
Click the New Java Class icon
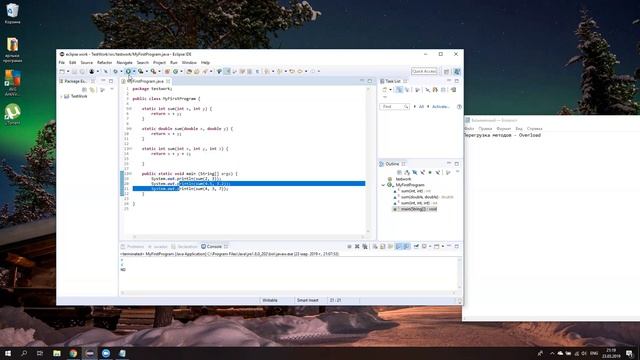[176, 71]
